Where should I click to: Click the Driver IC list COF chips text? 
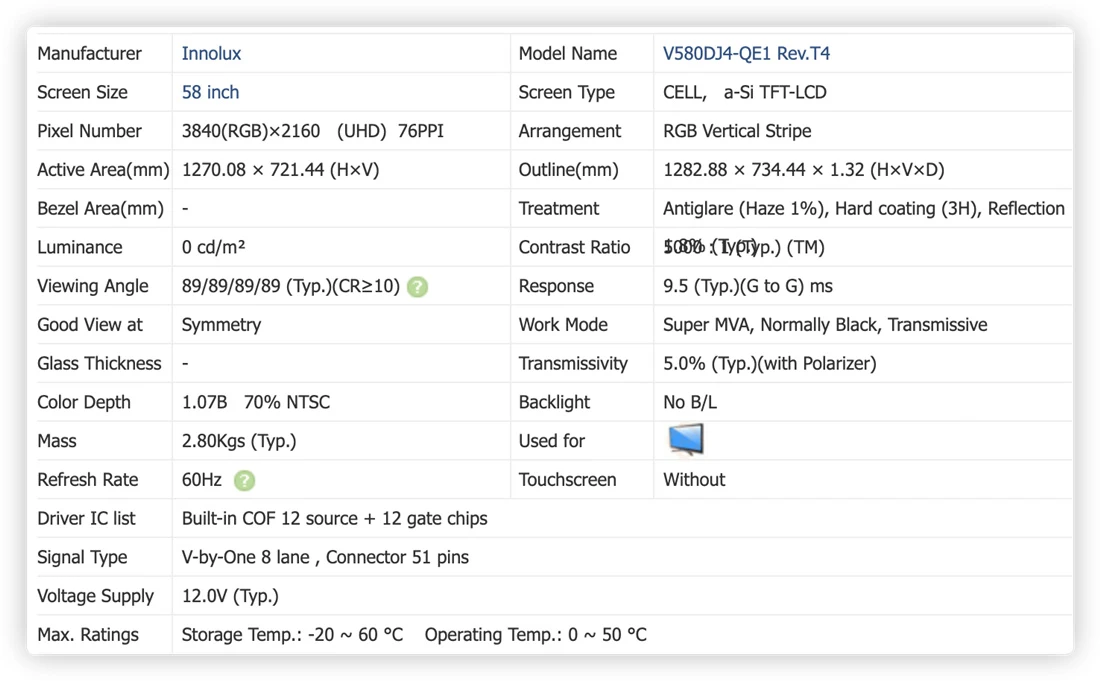coord(335,518)
